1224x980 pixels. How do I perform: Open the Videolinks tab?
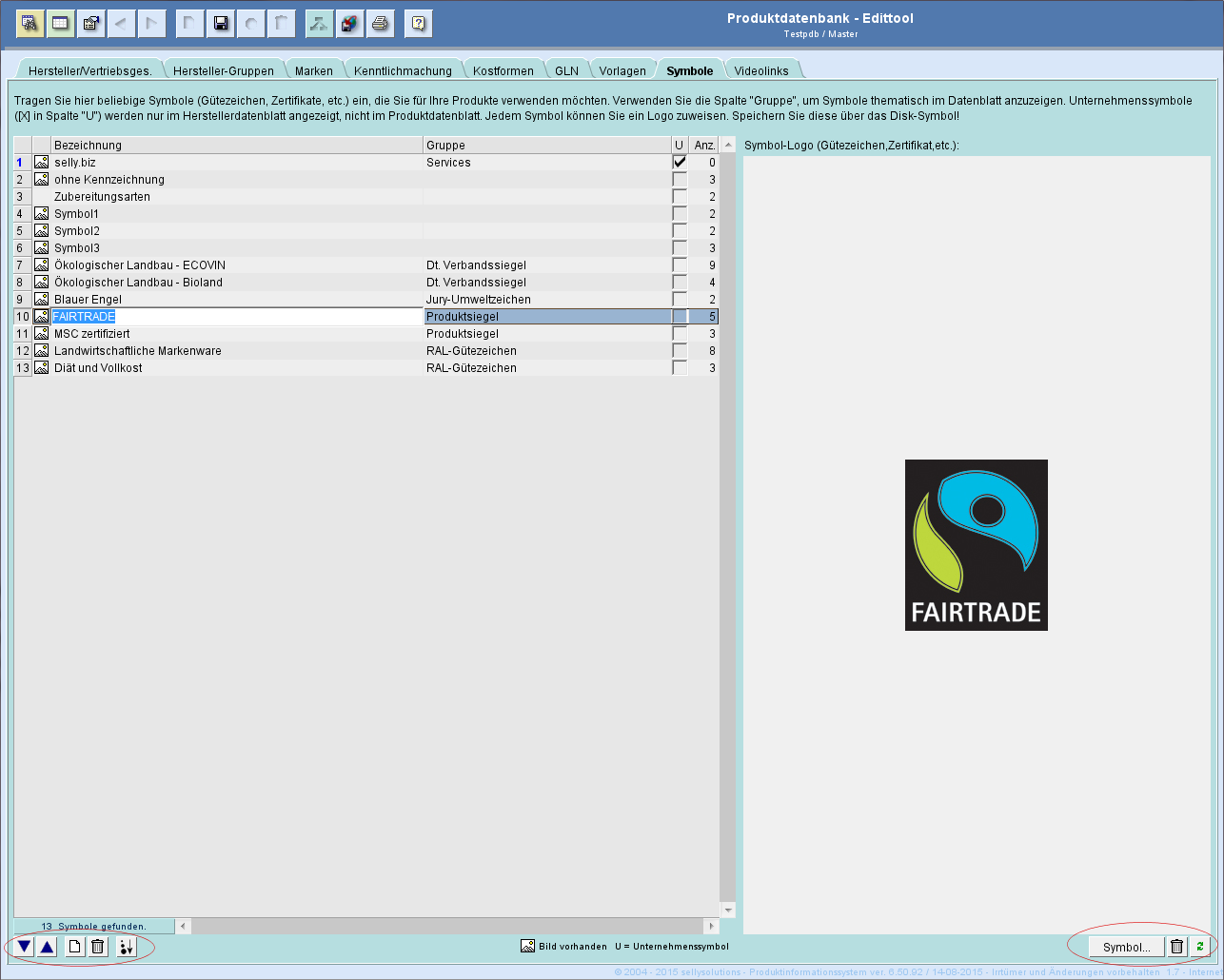[x=760, y=71]
